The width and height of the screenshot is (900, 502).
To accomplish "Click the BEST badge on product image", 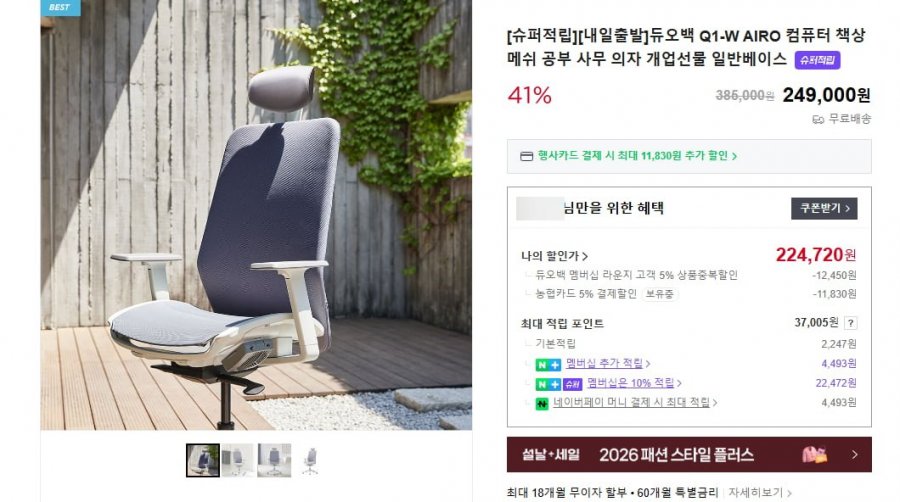I will (60, 7).
